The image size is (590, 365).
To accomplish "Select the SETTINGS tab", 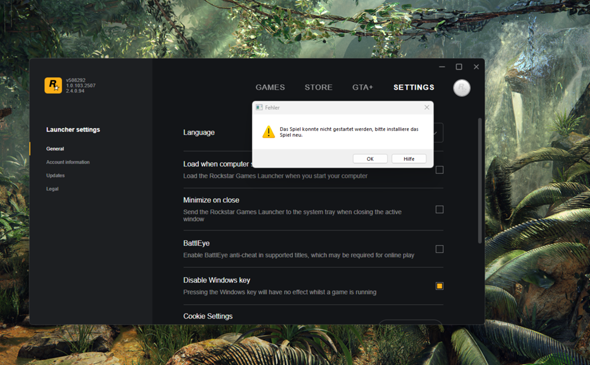I will coord(414,87).
